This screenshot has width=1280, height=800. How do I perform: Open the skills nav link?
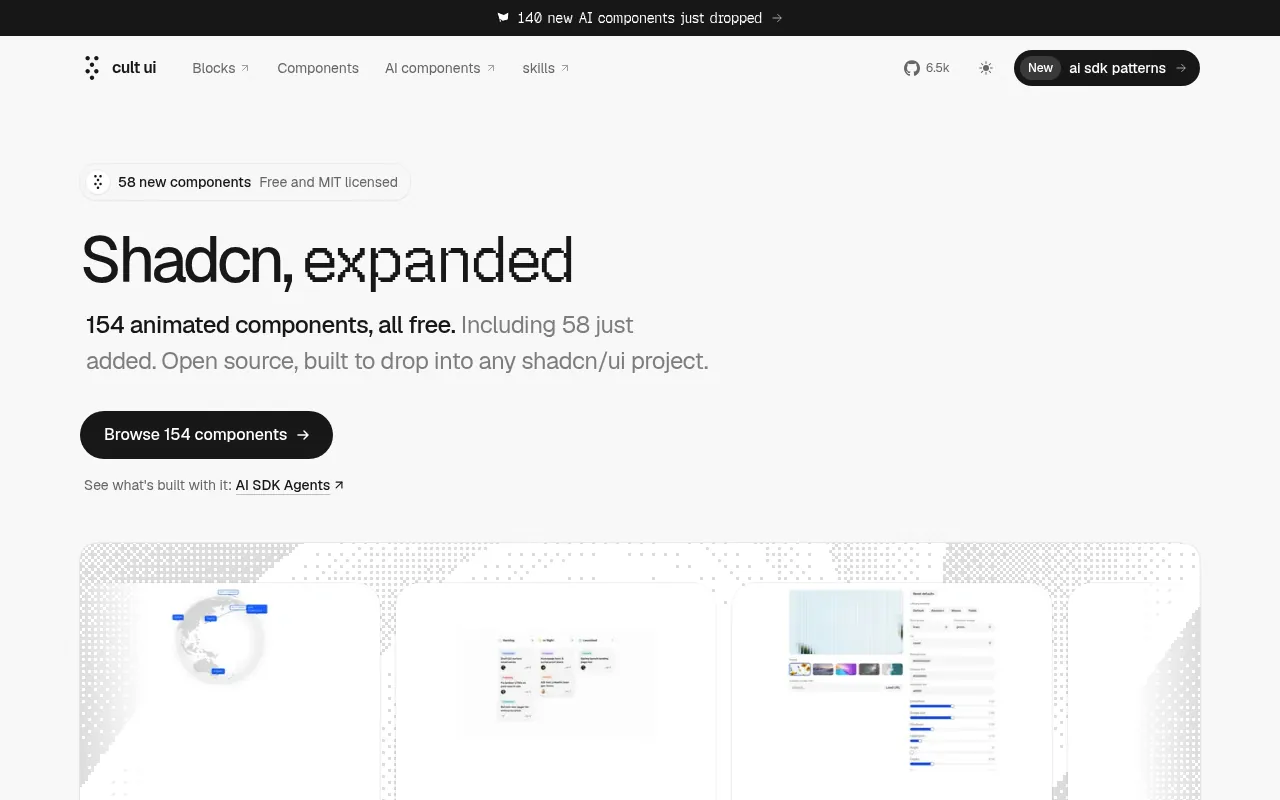coord(546,68)
